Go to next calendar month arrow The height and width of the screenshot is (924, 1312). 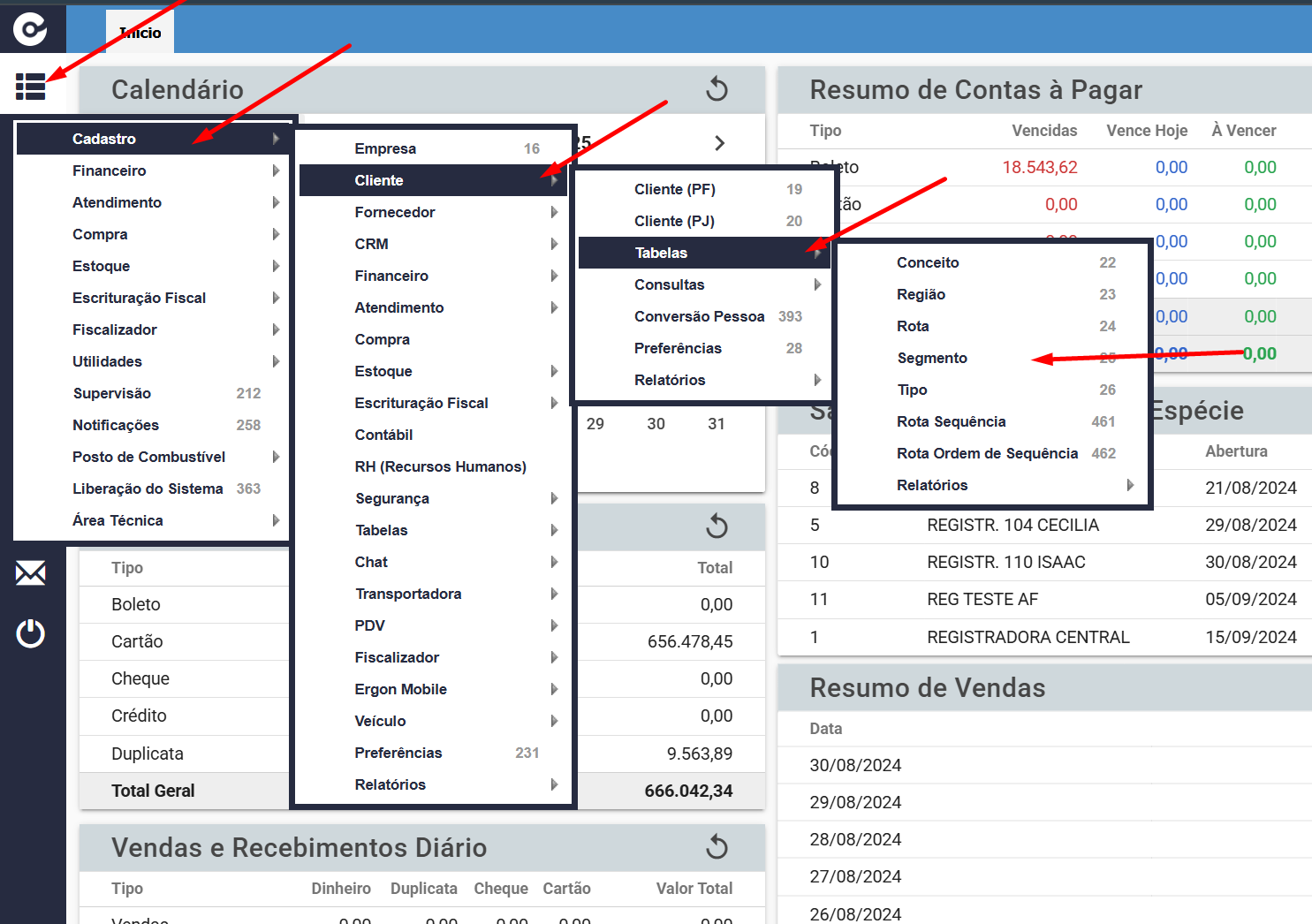click(x=719, y=143)
